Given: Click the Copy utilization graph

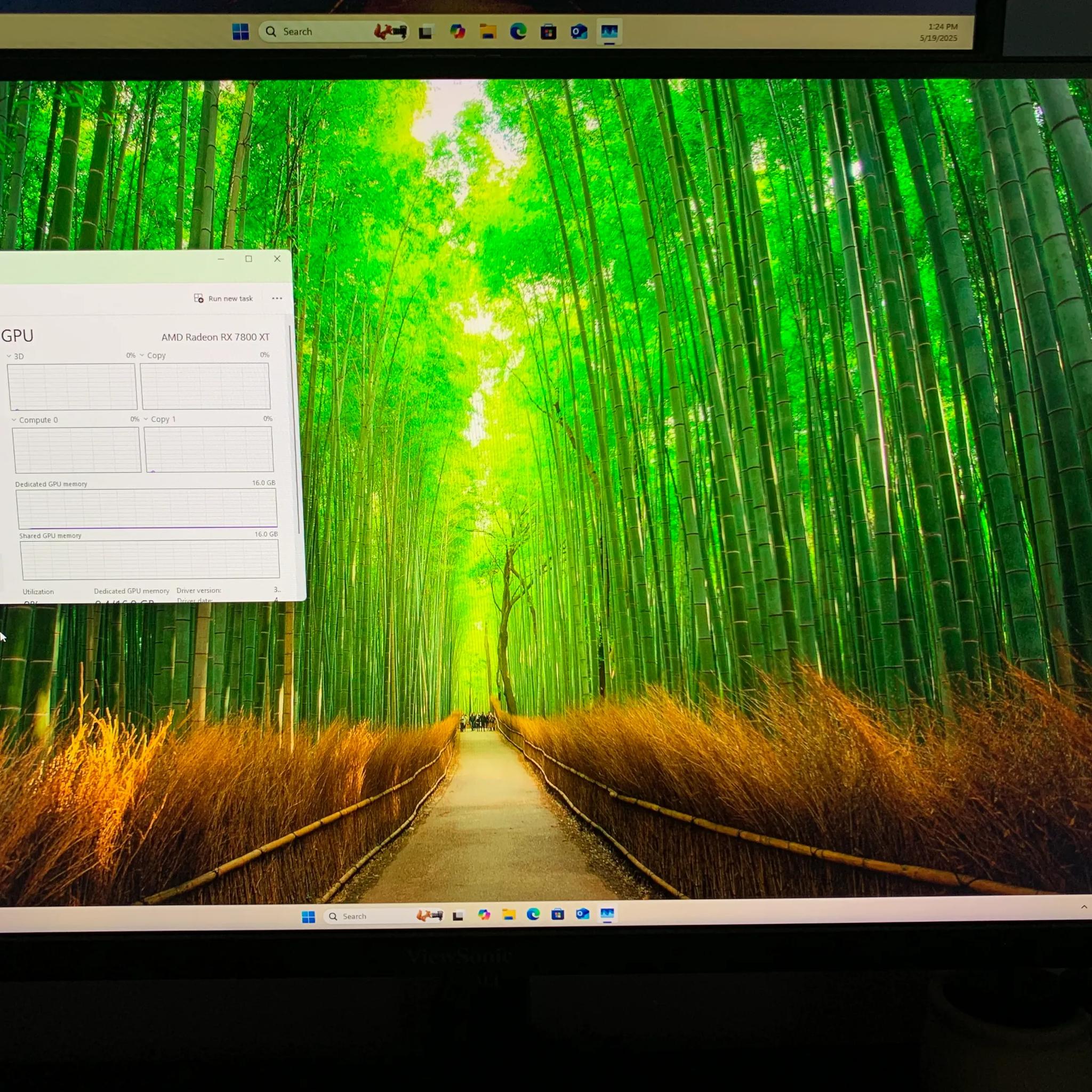Looking at the screenshot, I should (205, 386).
